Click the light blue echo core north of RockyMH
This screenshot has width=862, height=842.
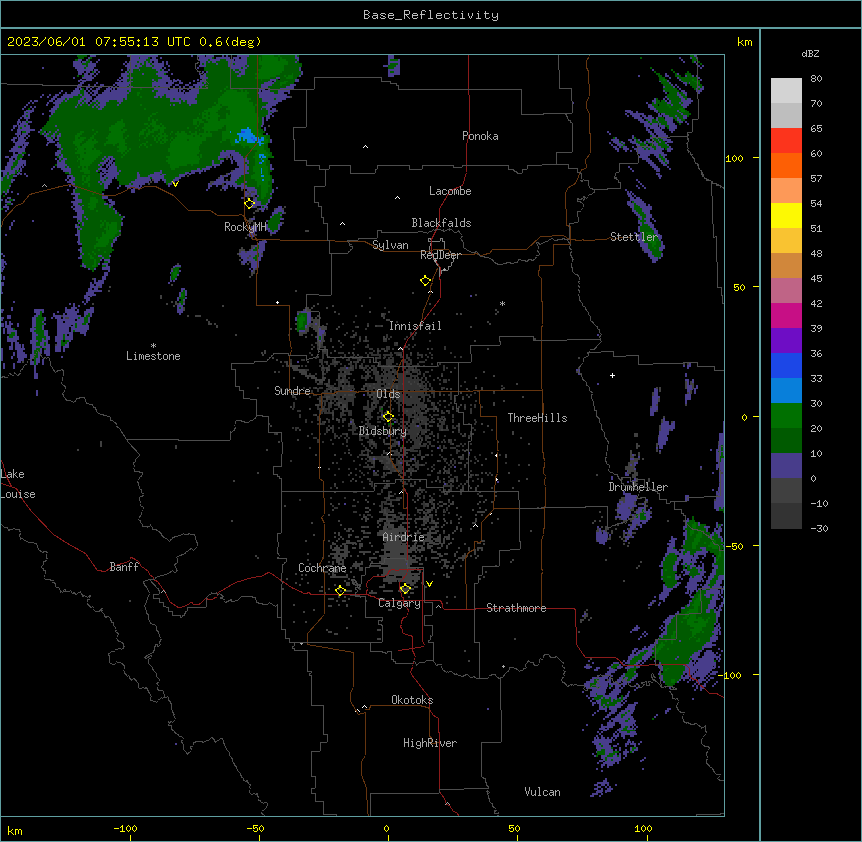point(249,136)
